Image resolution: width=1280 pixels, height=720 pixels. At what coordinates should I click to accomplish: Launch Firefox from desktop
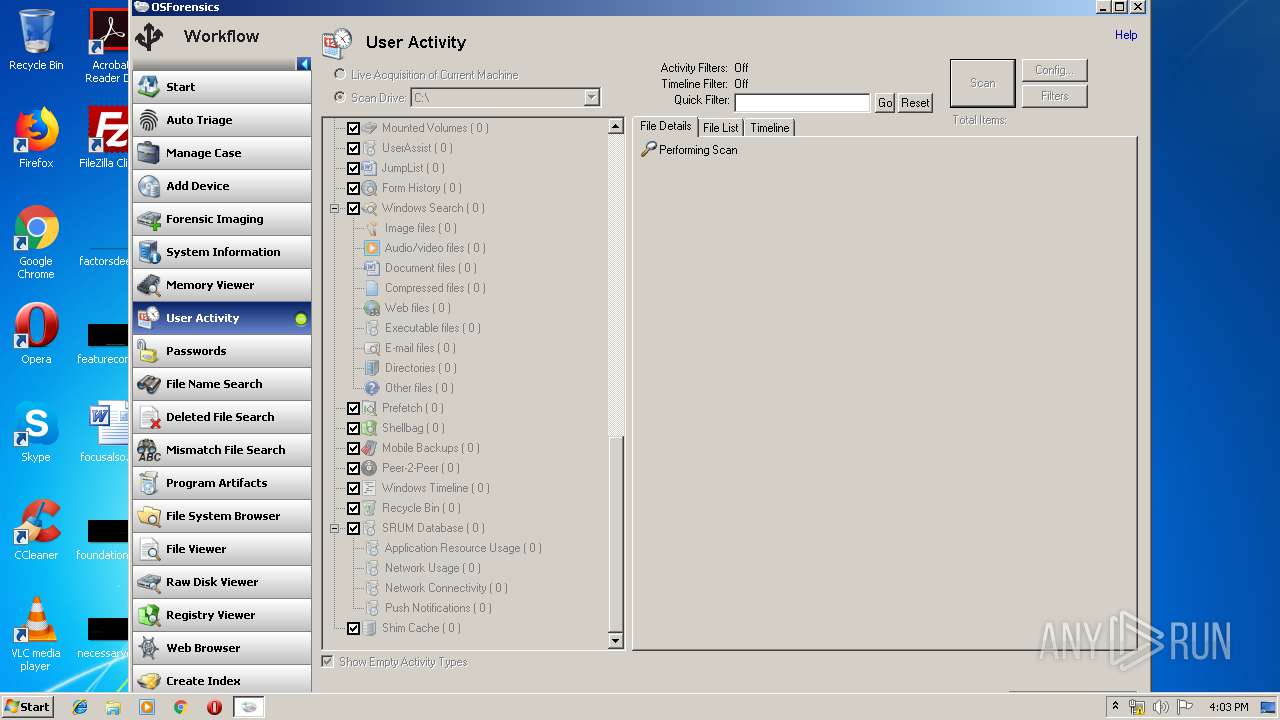coord(36,138)
